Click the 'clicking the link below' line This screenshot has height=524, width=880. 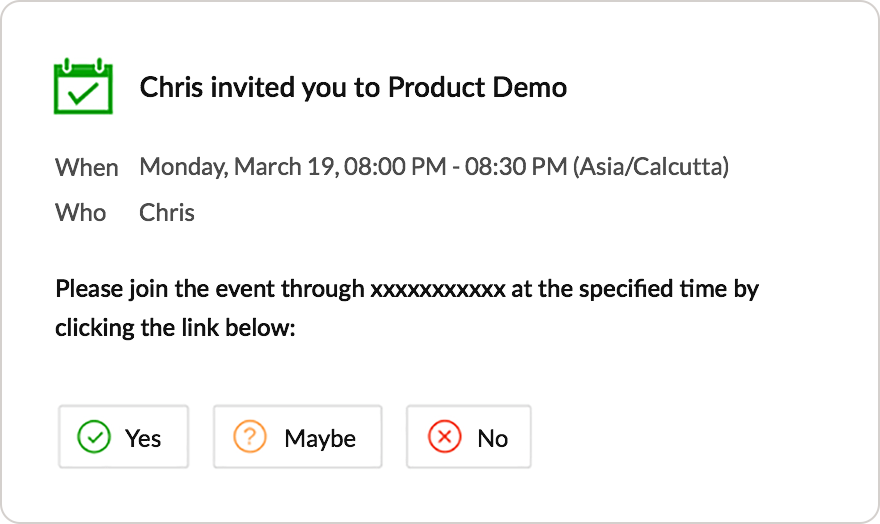pyautogui.click(x=175, y=327)
